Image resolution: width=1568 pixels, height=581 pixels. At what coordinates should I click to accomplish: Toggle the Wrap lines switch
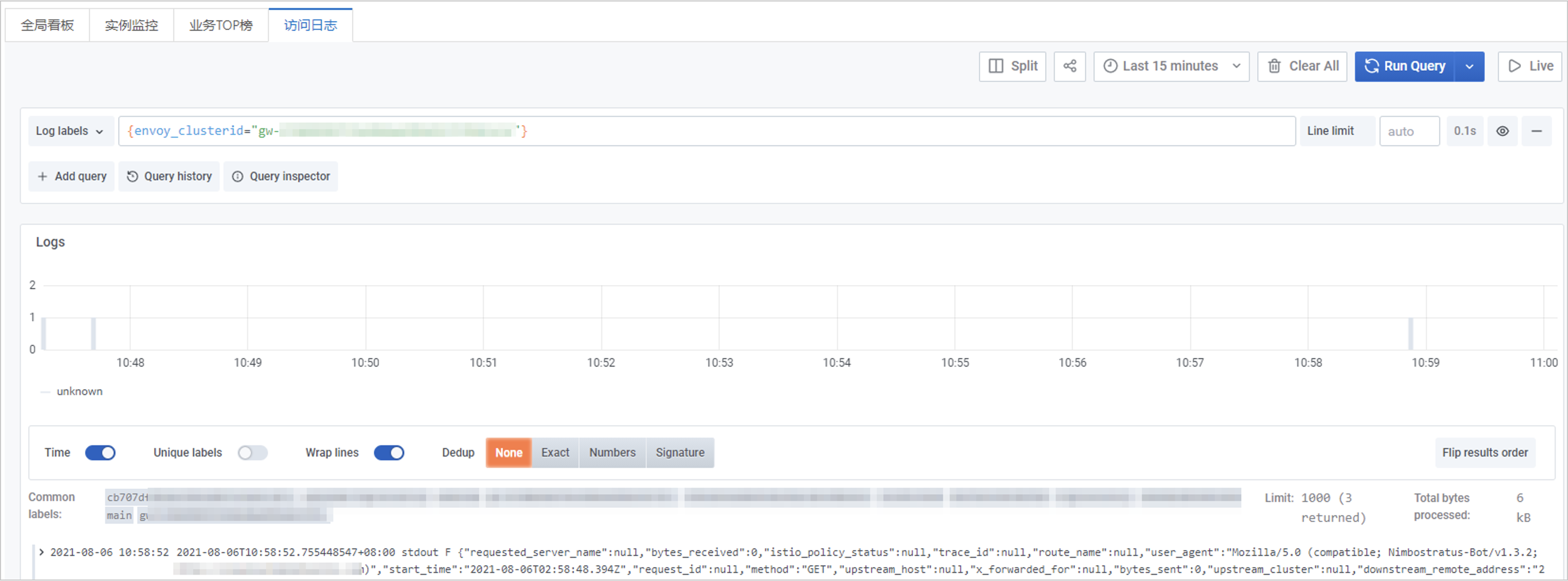pos(389,453)
